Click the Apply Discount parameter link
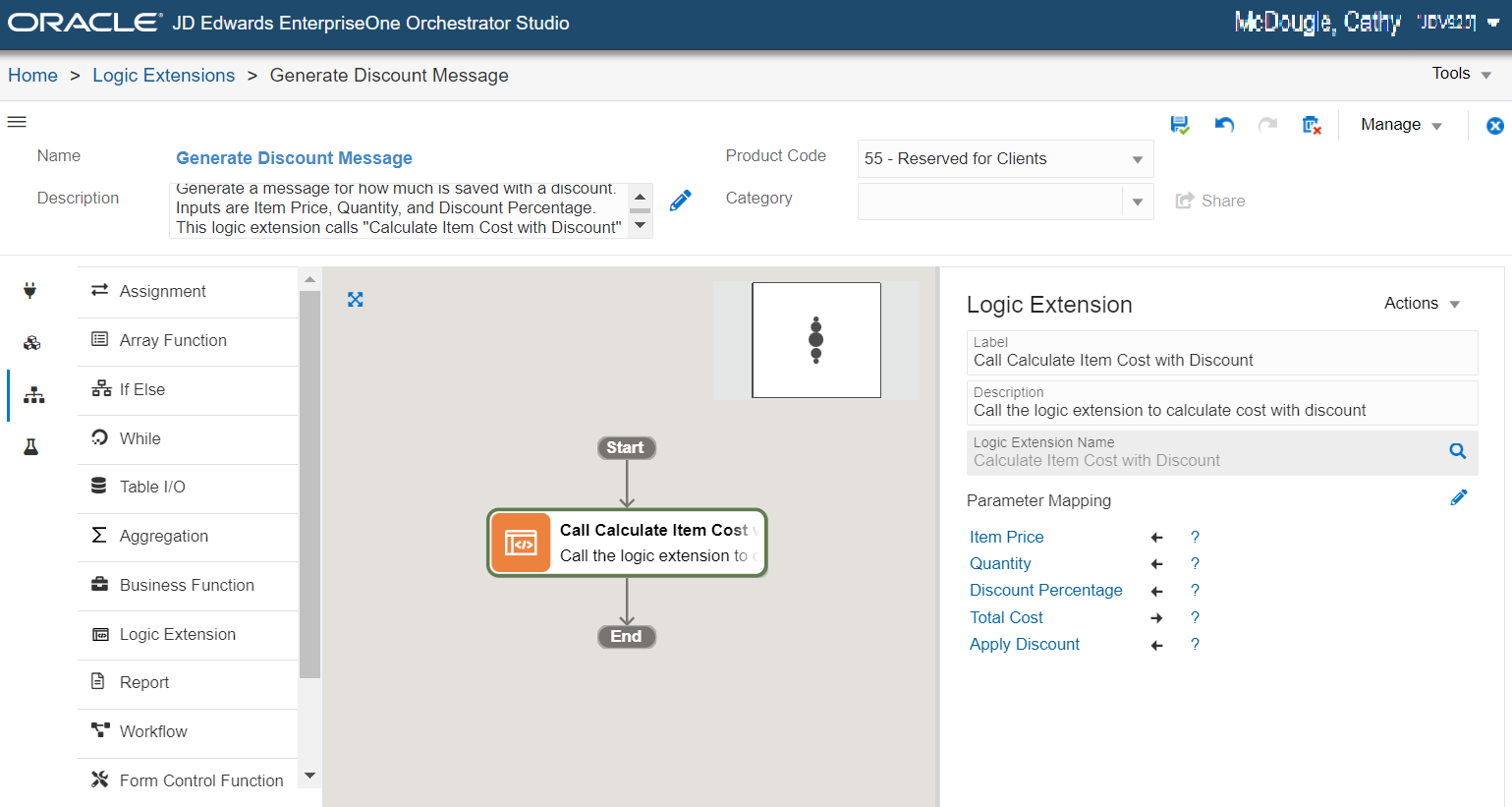 pyautogui.click(x=1024, y=644)
